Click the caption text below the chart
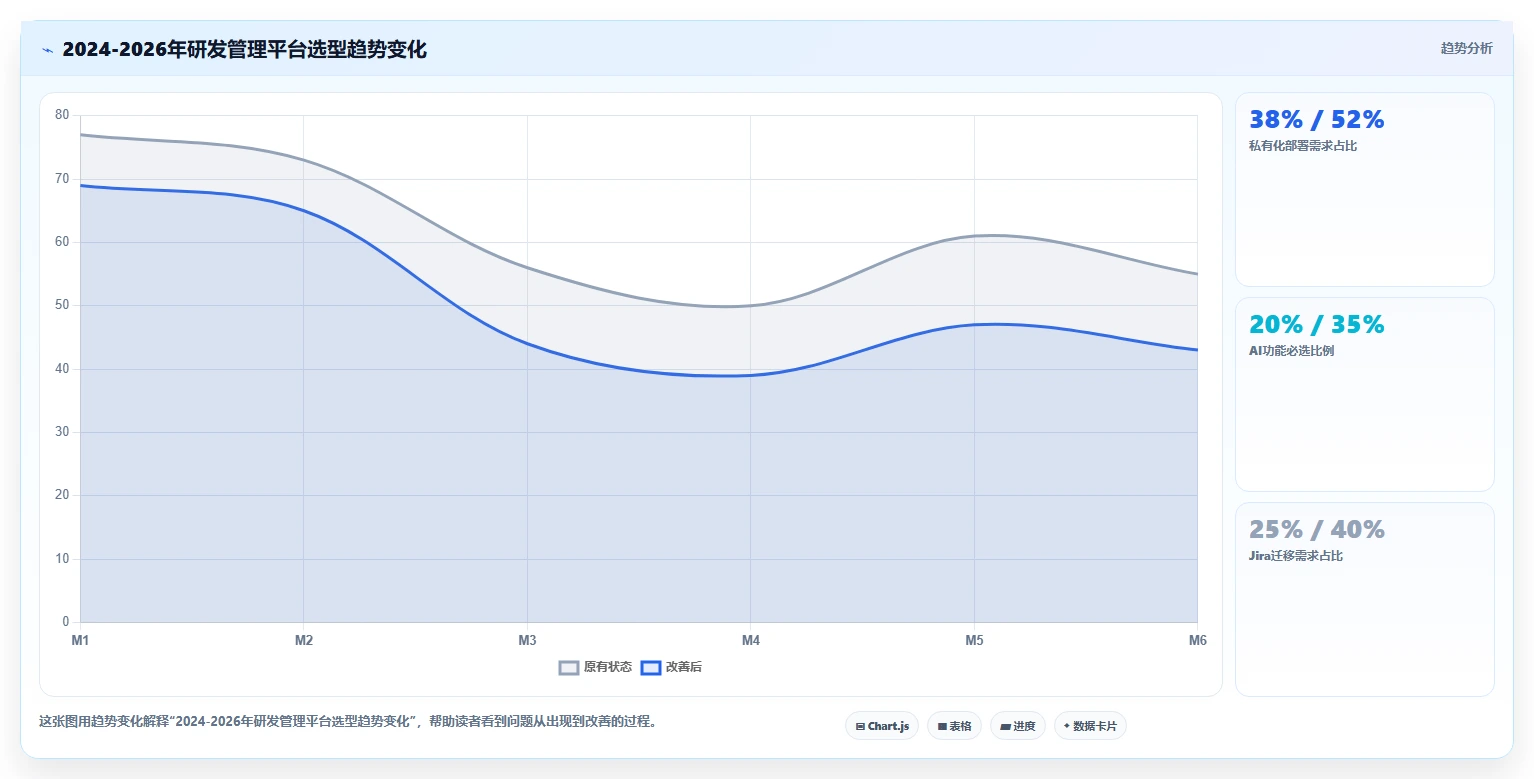This screenshot has height=779, width=1534. [350, 721]
